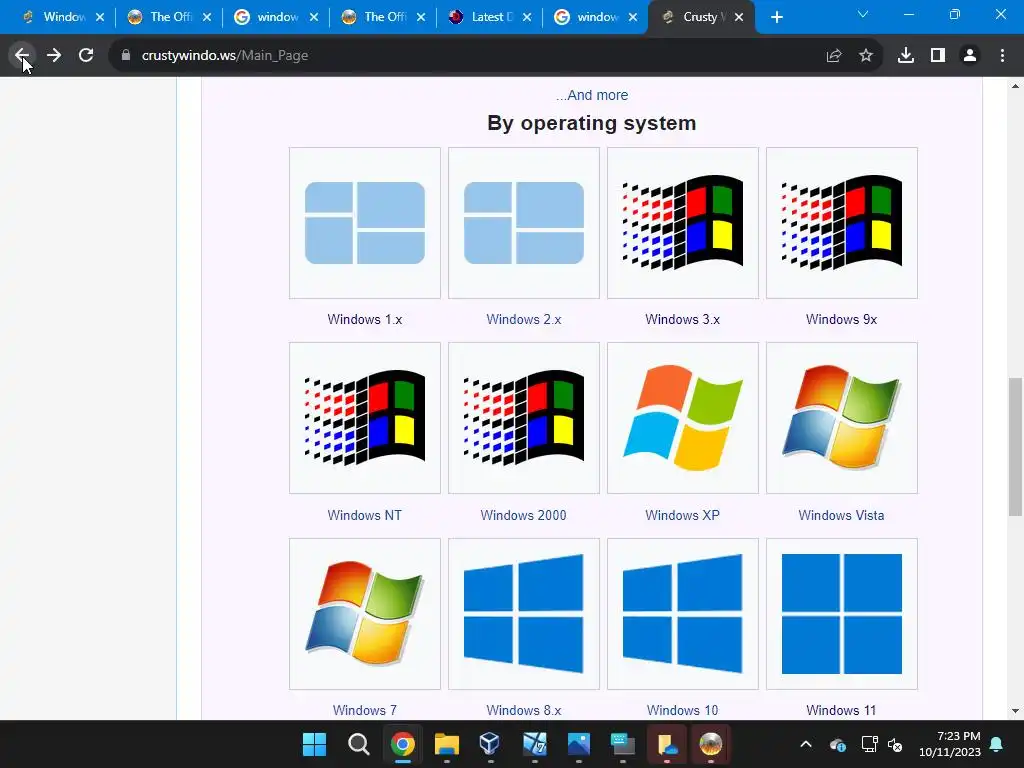Open the Windows Vista logo thumbnail
The image size is (1024, 768).
pyautogui.click(x=842, y=418)
